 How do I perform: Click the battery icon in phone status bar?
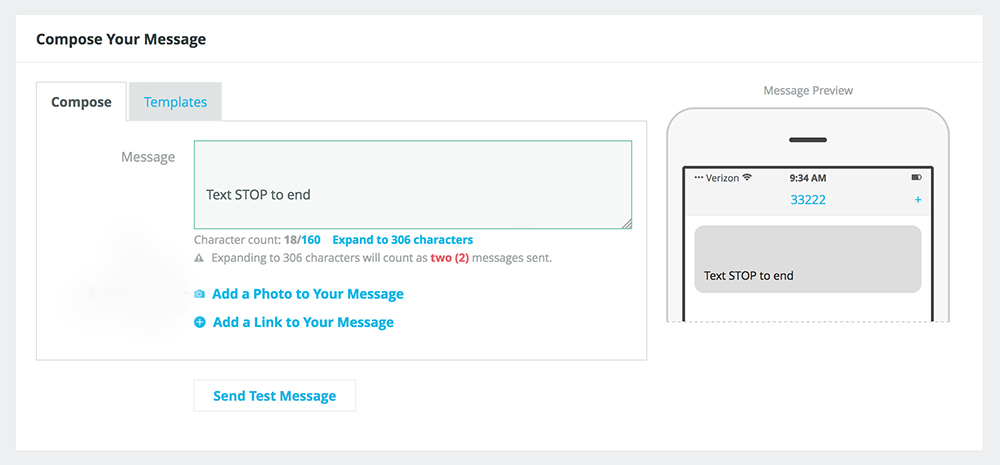click(x=916, y=177)
